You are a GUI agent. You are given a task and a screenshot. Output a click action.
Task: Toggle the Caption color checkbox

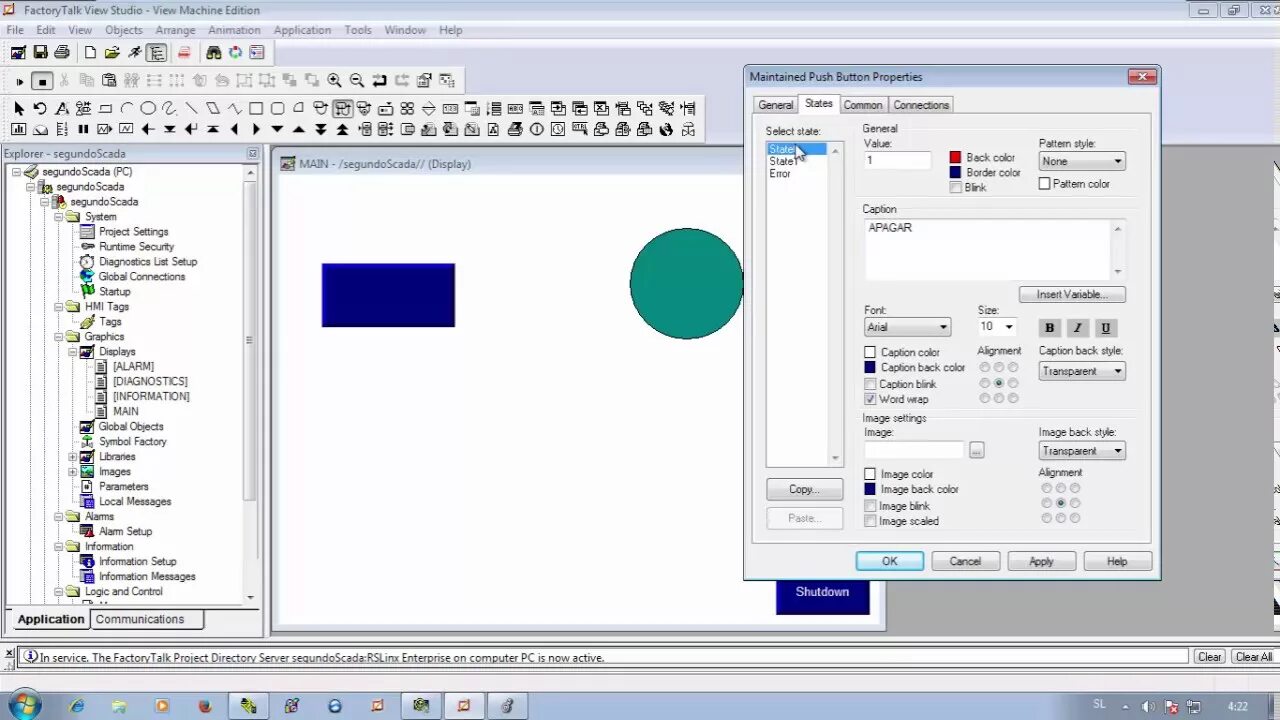coord(870,352)
